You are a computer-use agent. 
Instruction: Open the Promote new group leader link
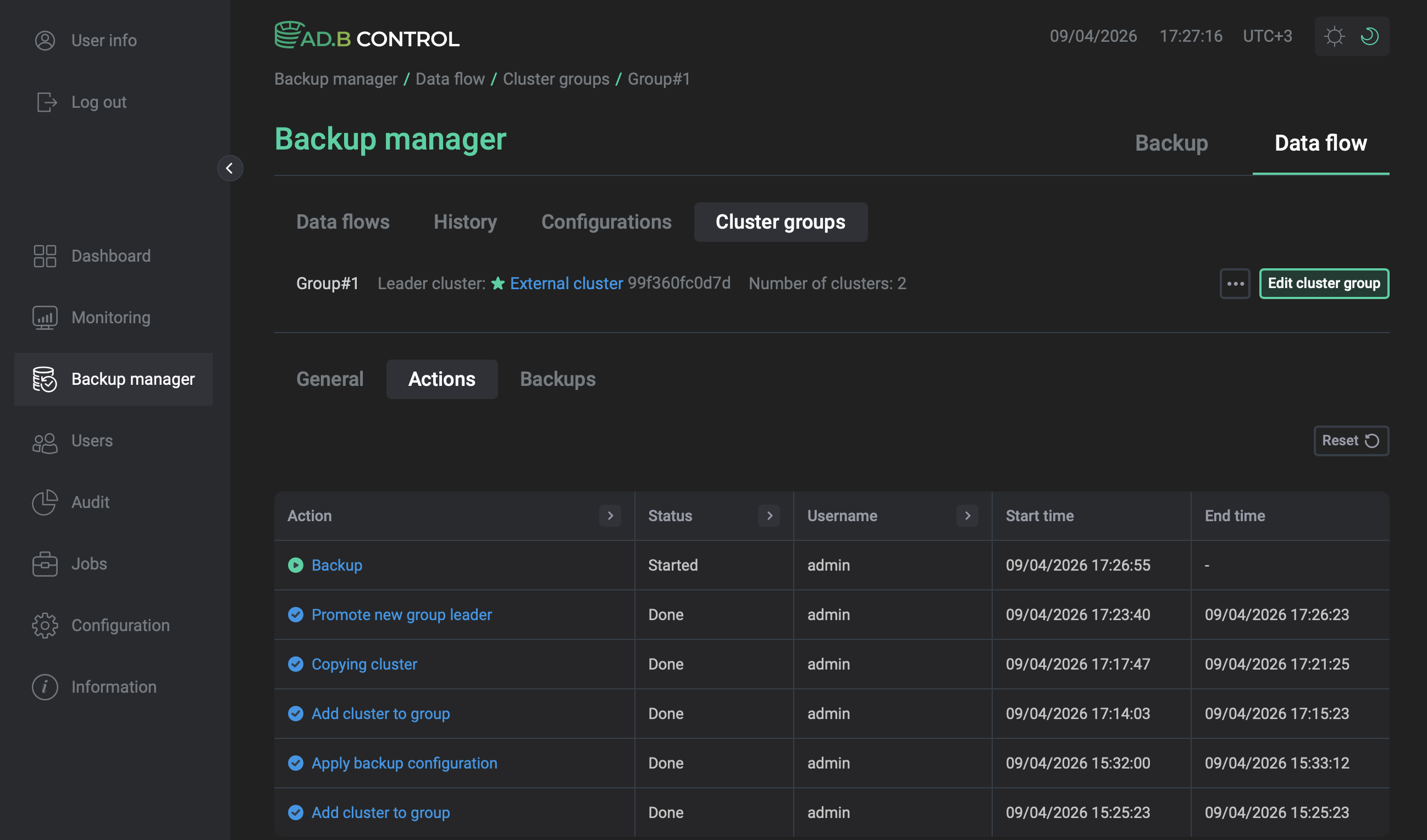coord(401,615)
